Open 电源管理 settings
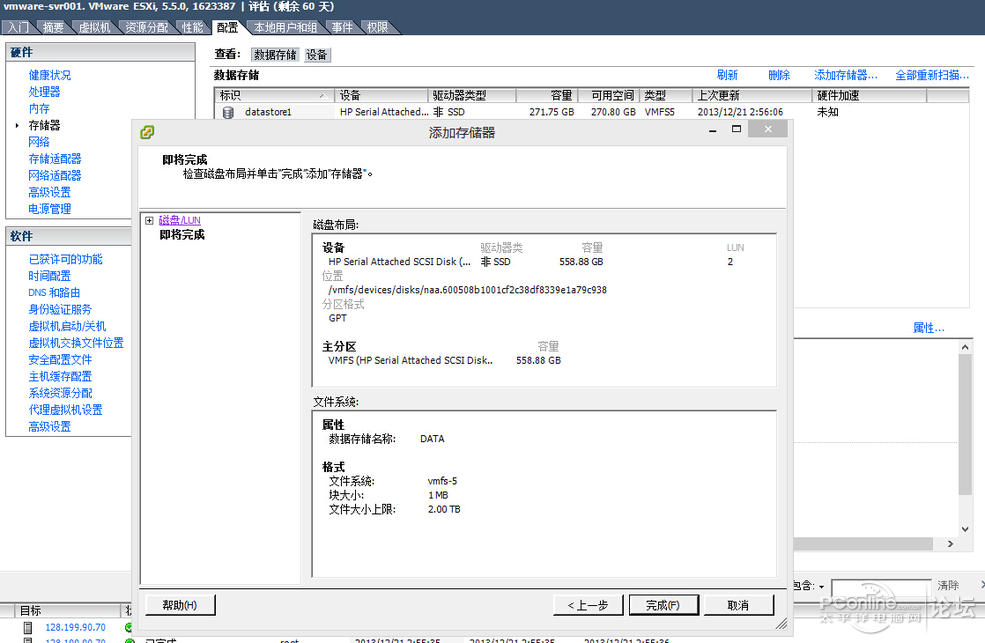The image size is (985, 643). point(50,209)
